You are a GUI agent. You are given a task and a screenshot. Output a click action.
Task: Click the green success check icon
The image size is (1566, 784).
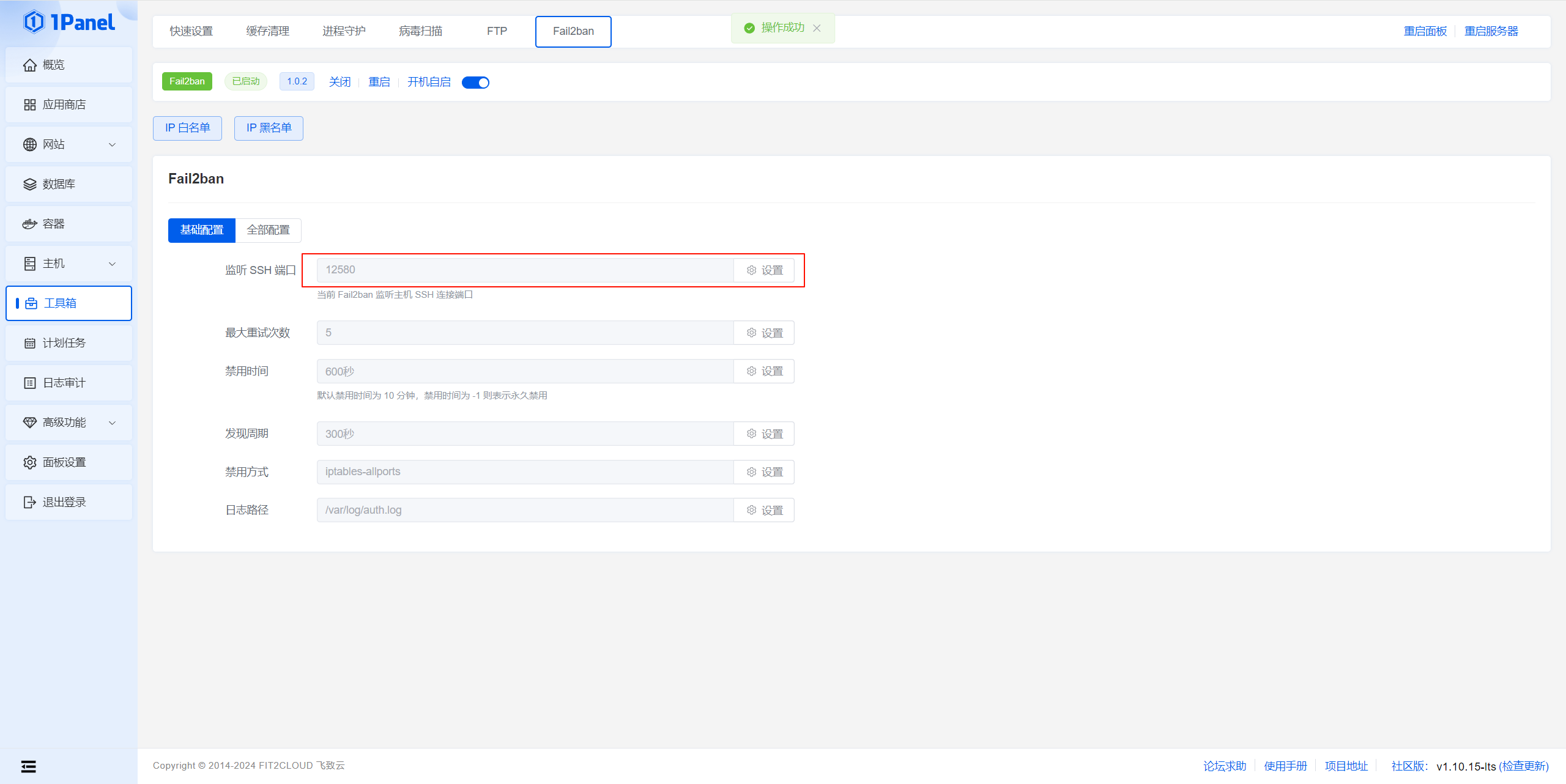pyautogui.click(x=749, y=28)
